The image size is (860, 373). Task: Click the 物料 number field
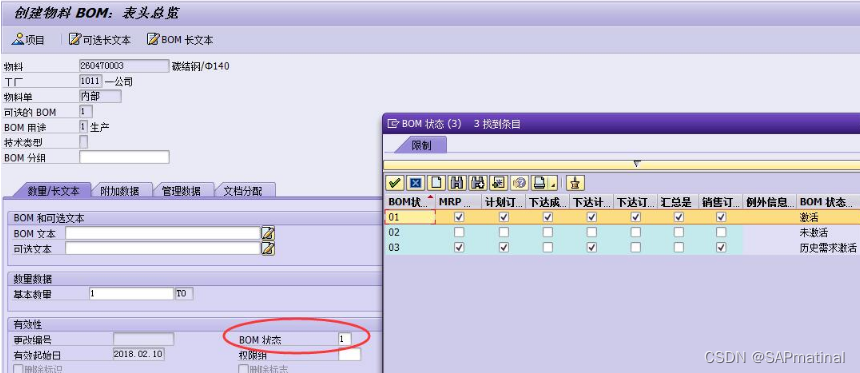(125, 66)
